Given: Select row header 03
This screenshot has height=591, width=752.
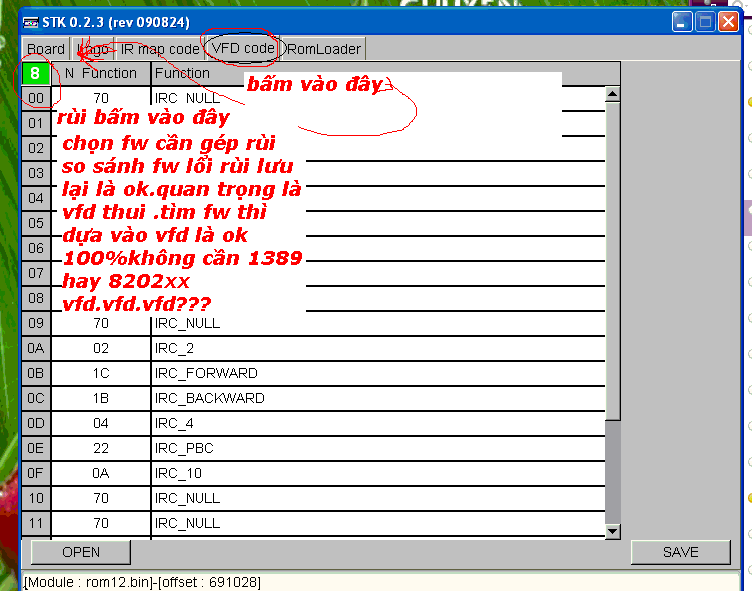Looking at the screenshot, I should (x=36, y=173).
